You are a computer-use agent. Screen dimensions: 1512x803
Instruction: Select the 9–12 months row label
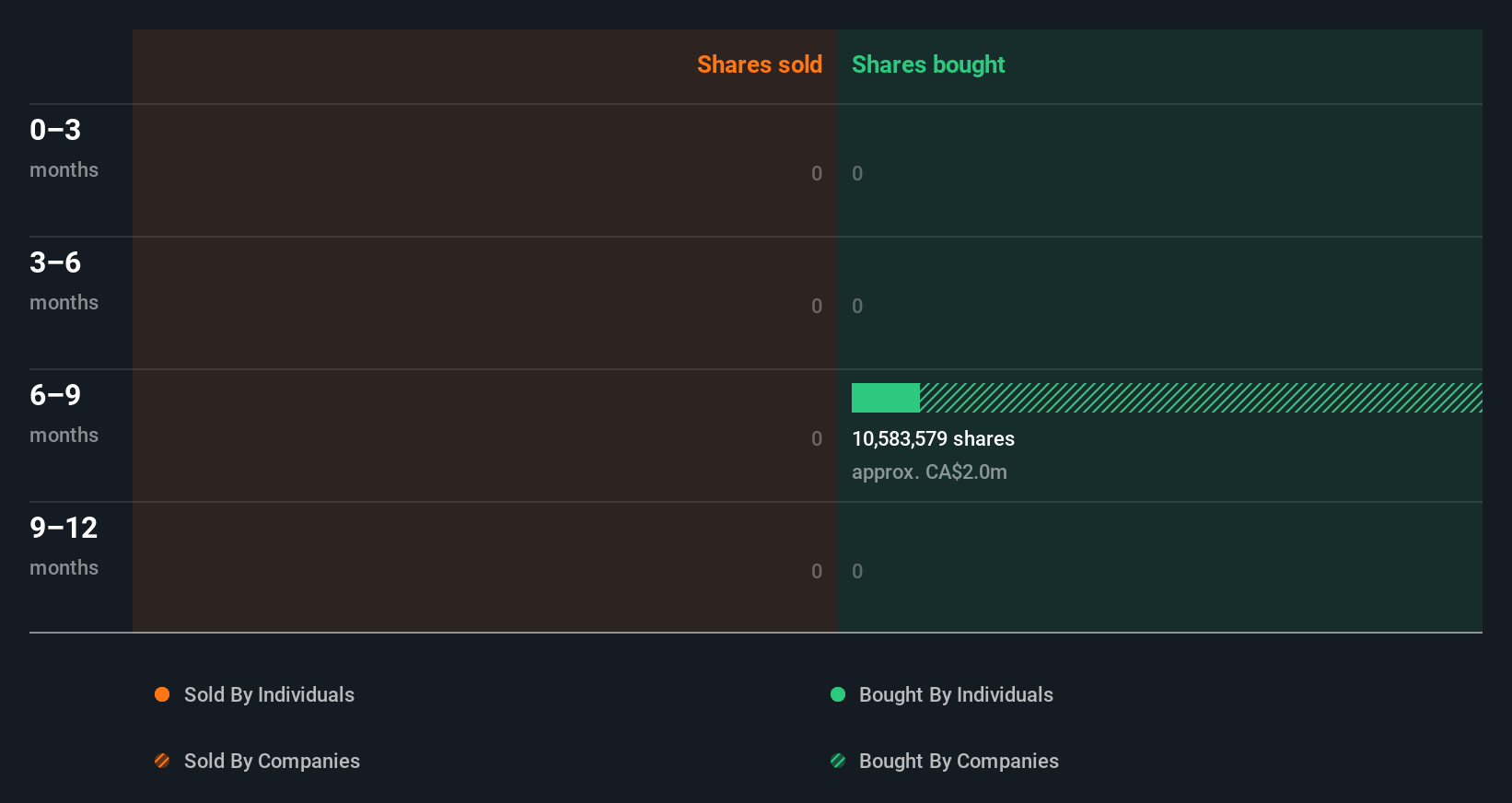(x=64, y=546)
